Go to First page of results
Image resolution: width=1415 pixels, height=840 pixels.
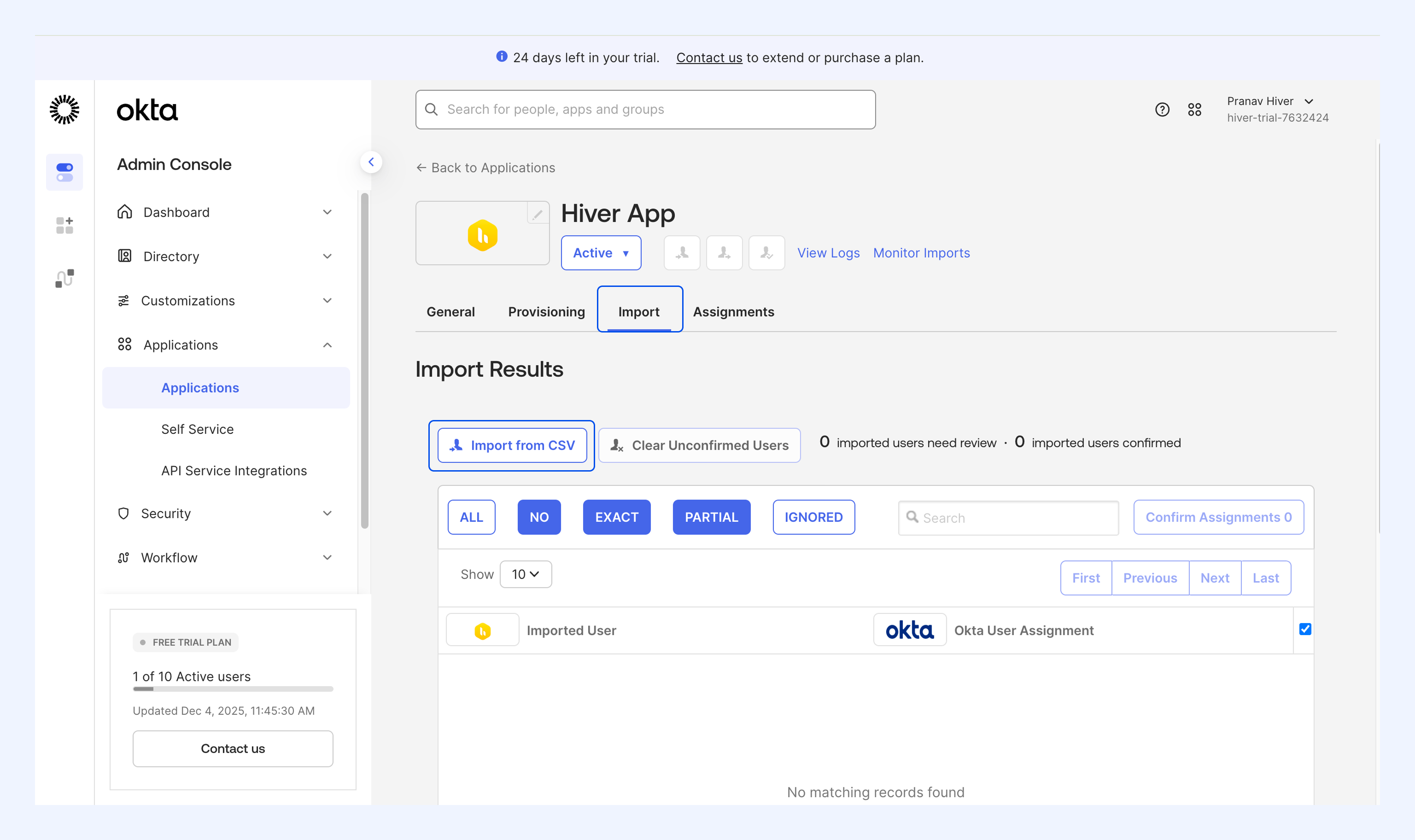coord(1086,578)
